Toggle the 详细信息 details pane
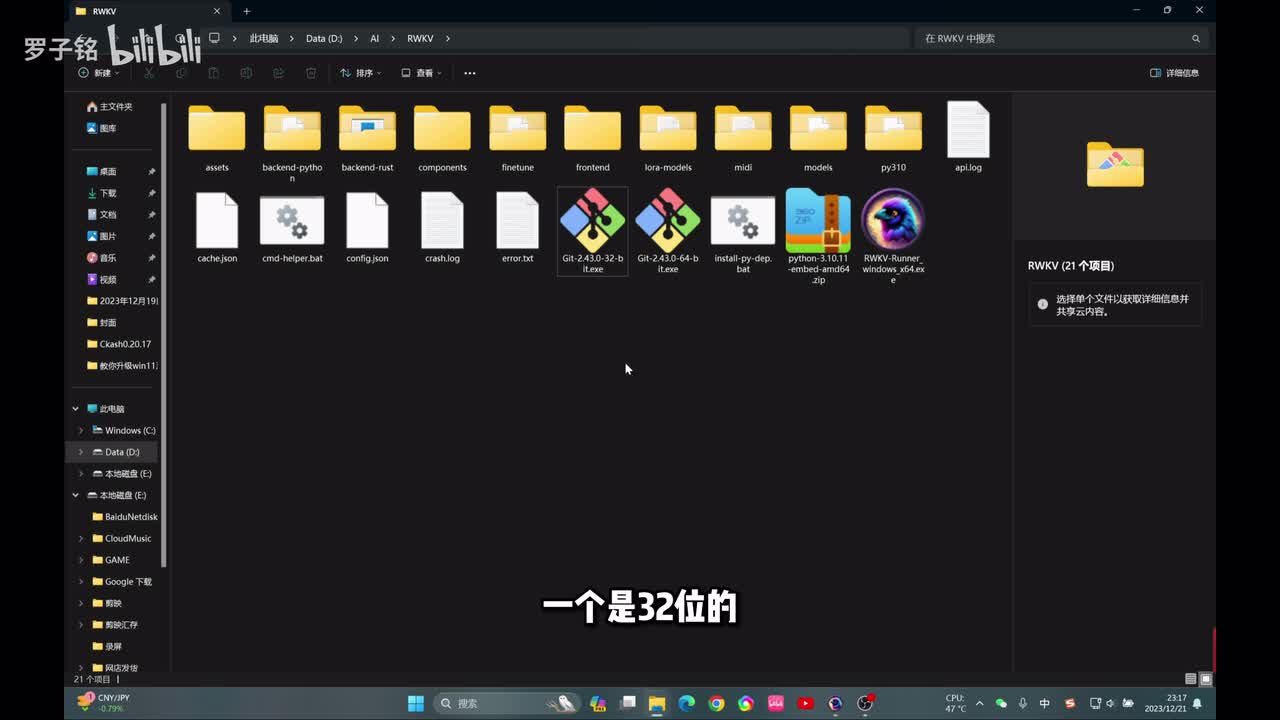 pyautogui.click(x=1174, y=73)
